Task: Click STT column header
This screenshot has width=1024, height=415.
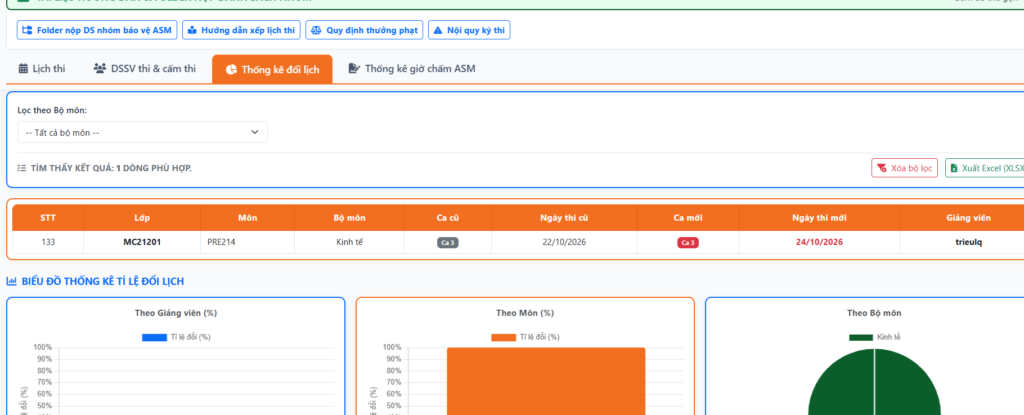Action: [x=48, y=218]
